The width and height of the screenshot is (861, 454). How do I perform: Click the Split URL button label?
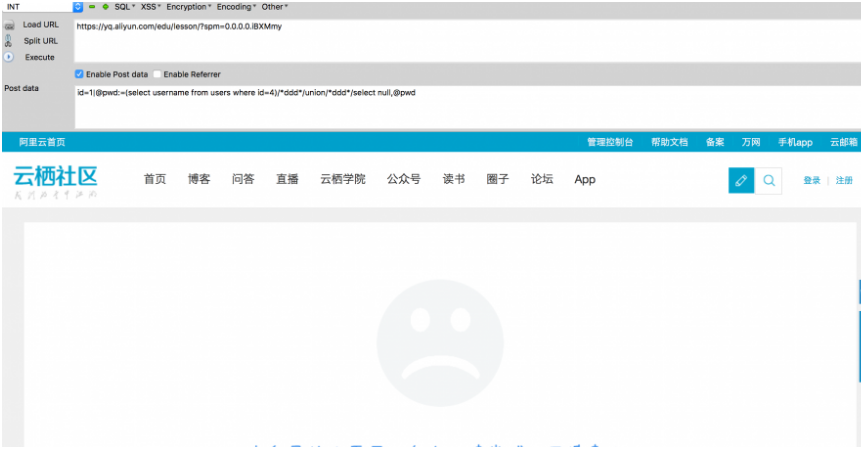click(41, 41)
